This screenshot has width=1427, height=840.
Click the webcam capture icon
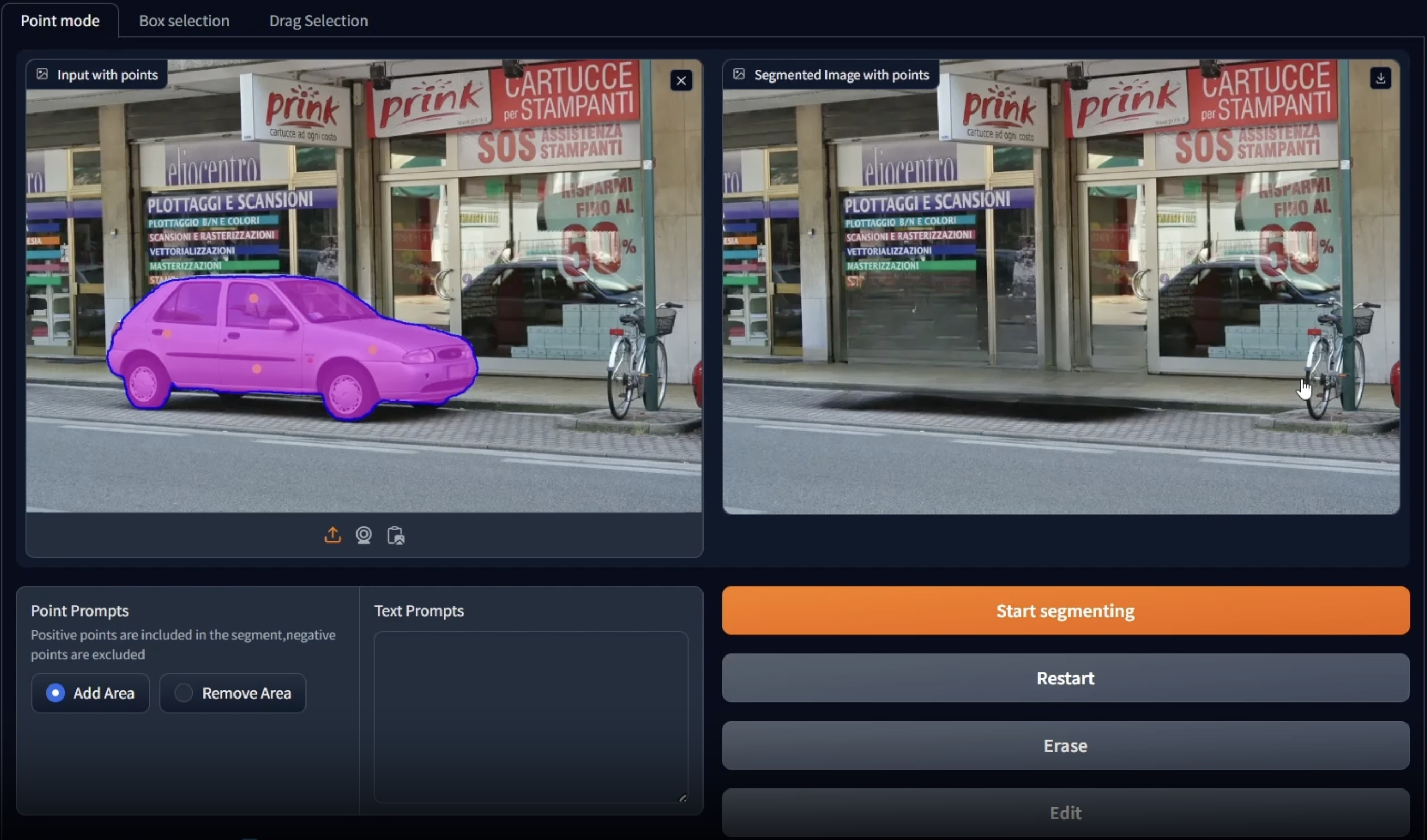coord(363,535)
